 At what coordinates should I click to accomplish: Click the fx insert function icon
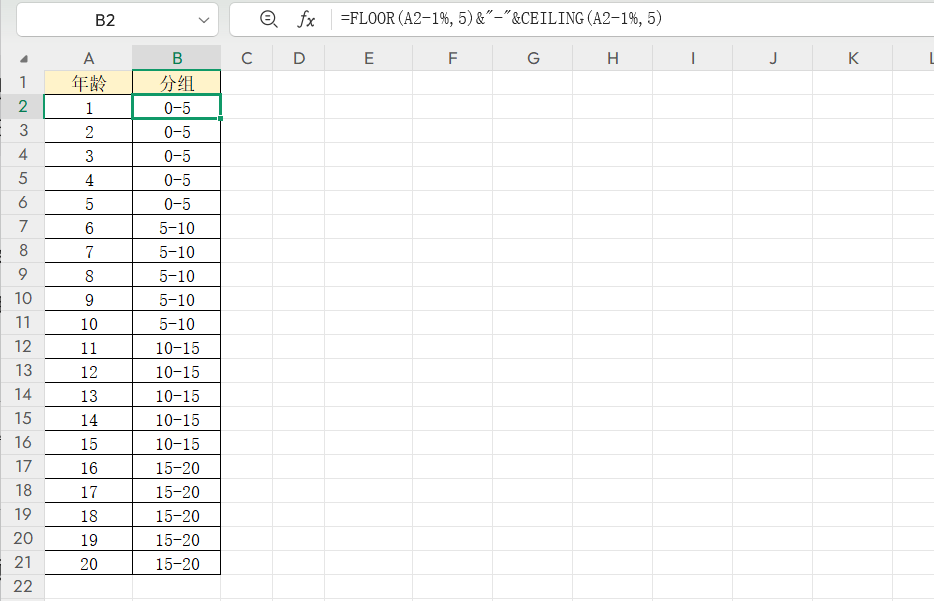click(x=306, y=19)
